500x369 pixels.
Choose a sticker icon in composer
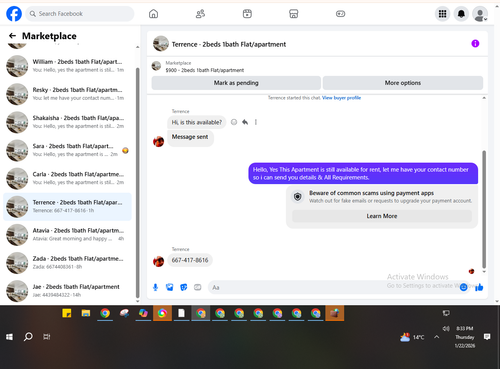coord(184,287)
